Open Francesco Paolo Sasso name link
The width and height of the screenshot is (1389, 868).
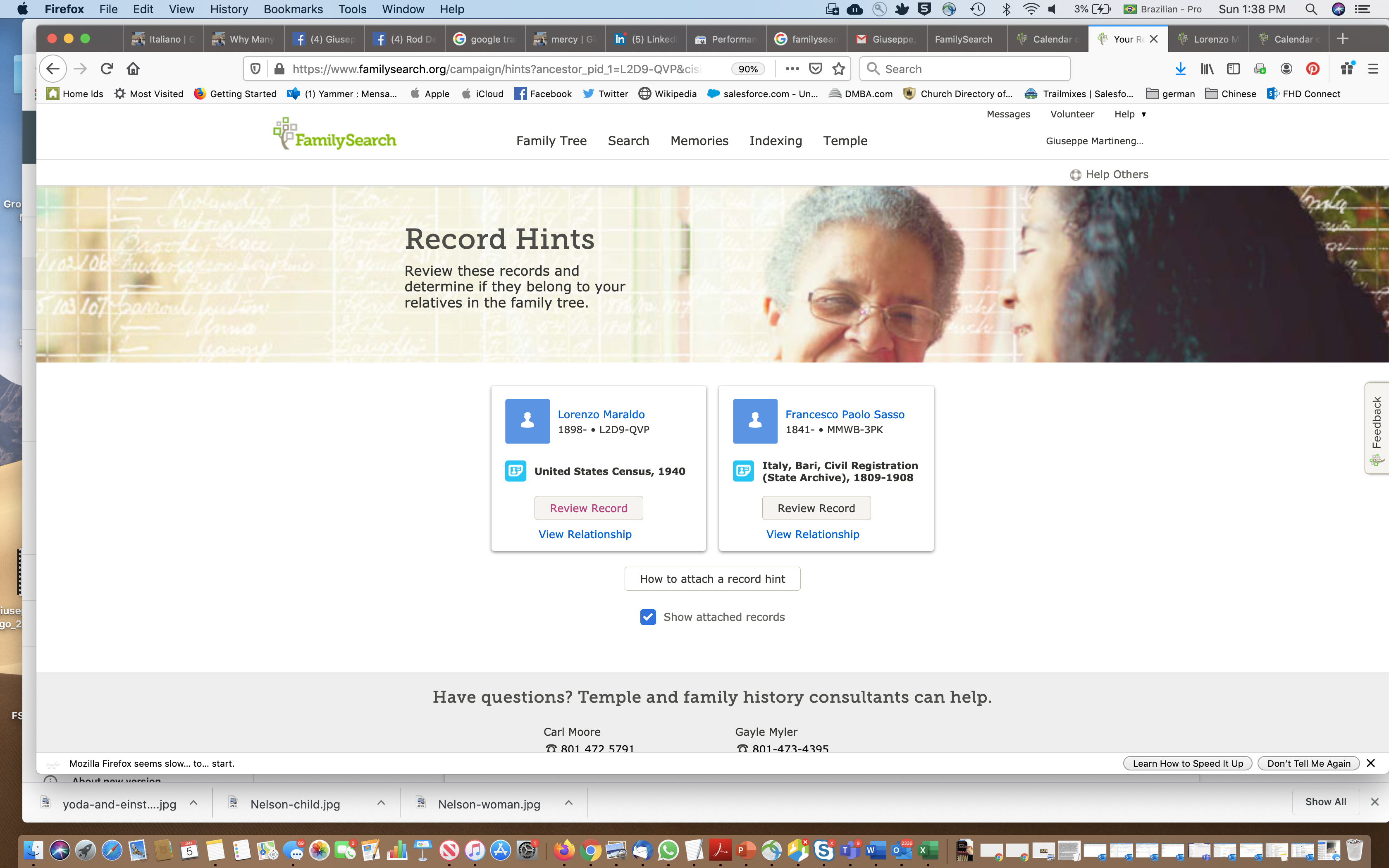(845, 415)
